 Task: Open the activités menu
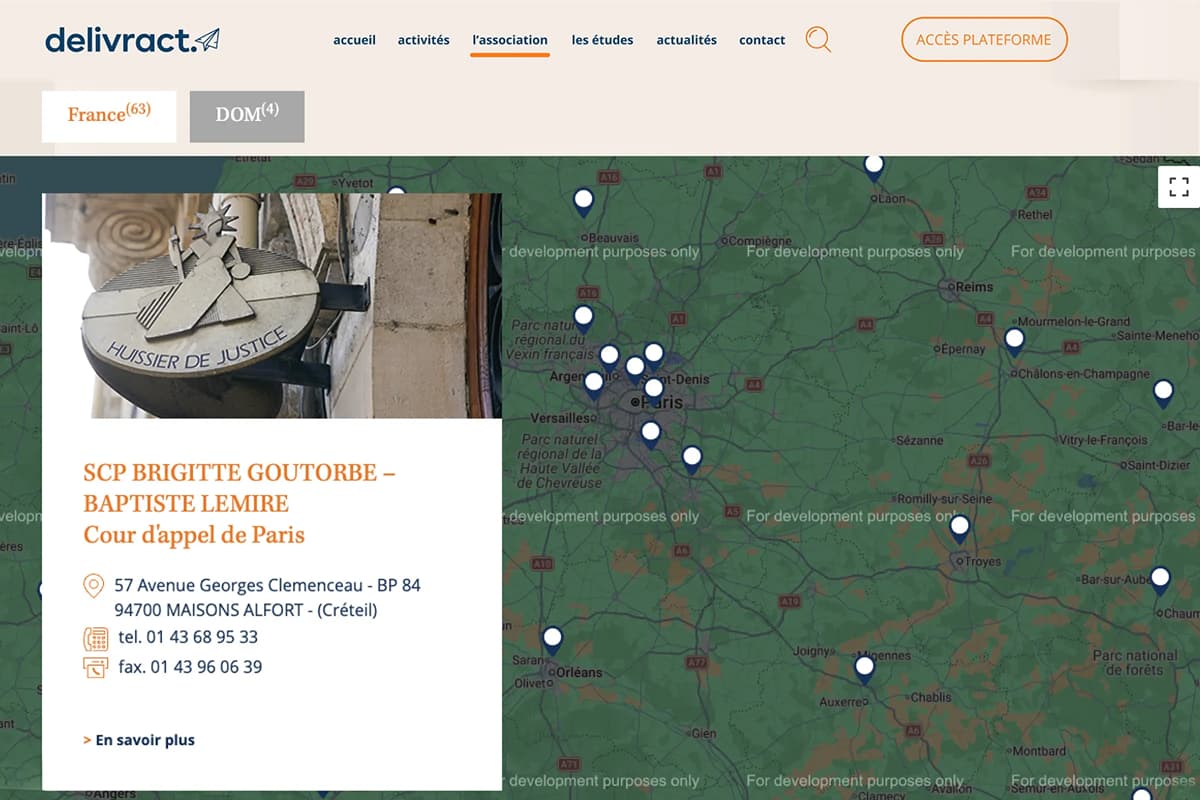point(423,40)
